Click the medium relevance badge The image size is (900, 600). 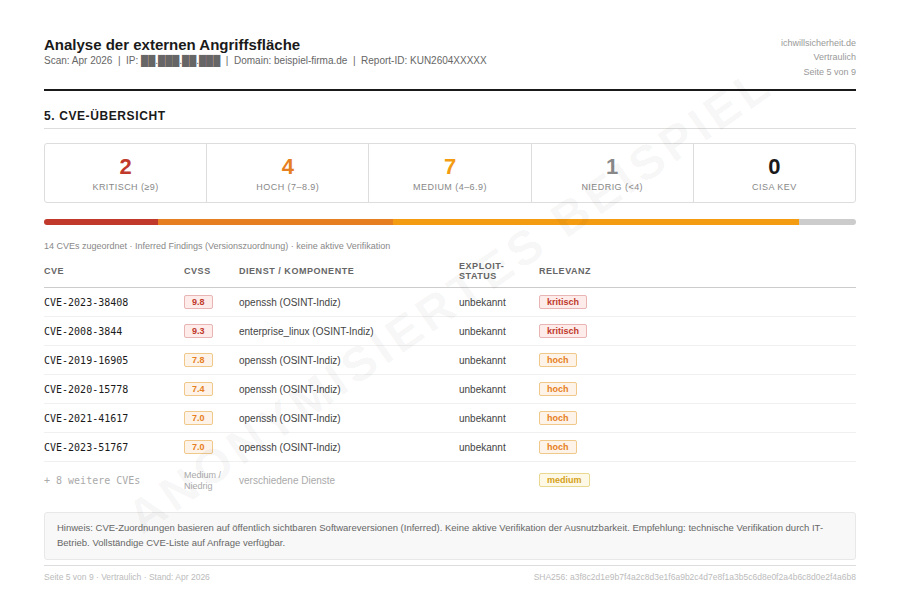(x=564, y=480)
